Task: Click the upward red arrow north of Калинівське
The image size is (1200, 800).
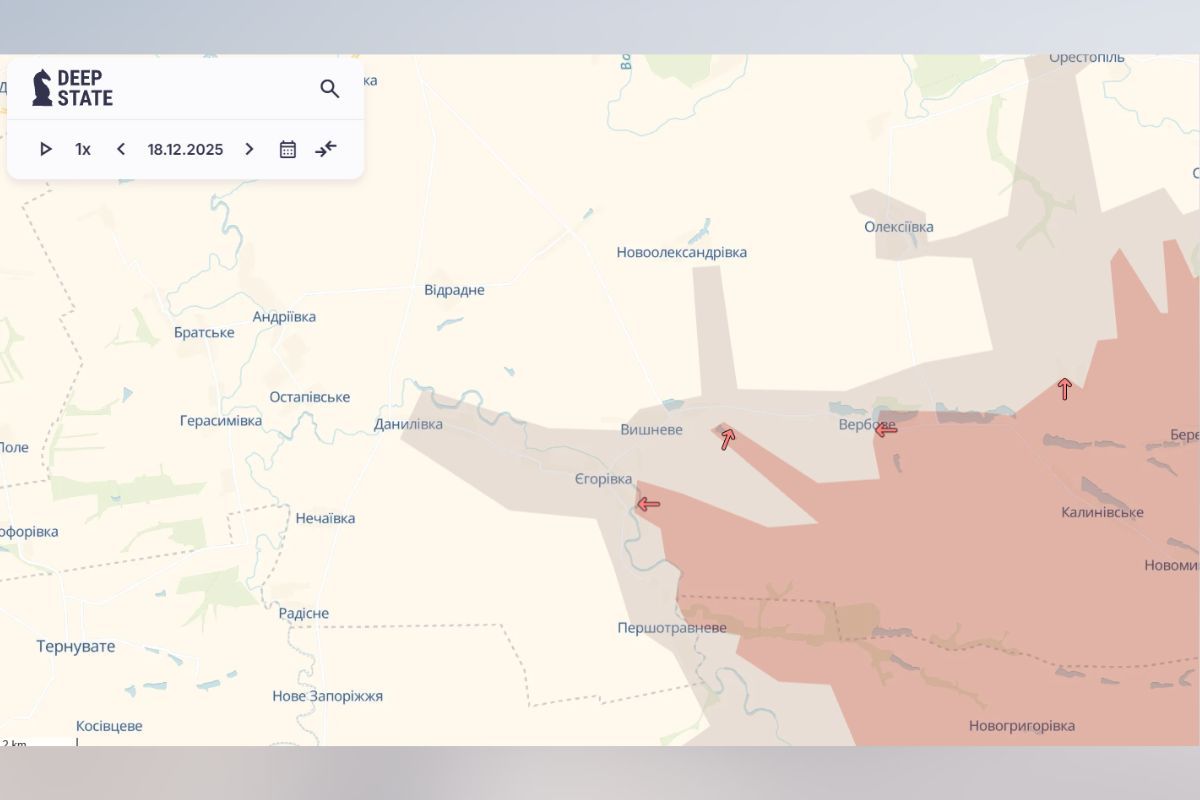Action: (1065, 389)
